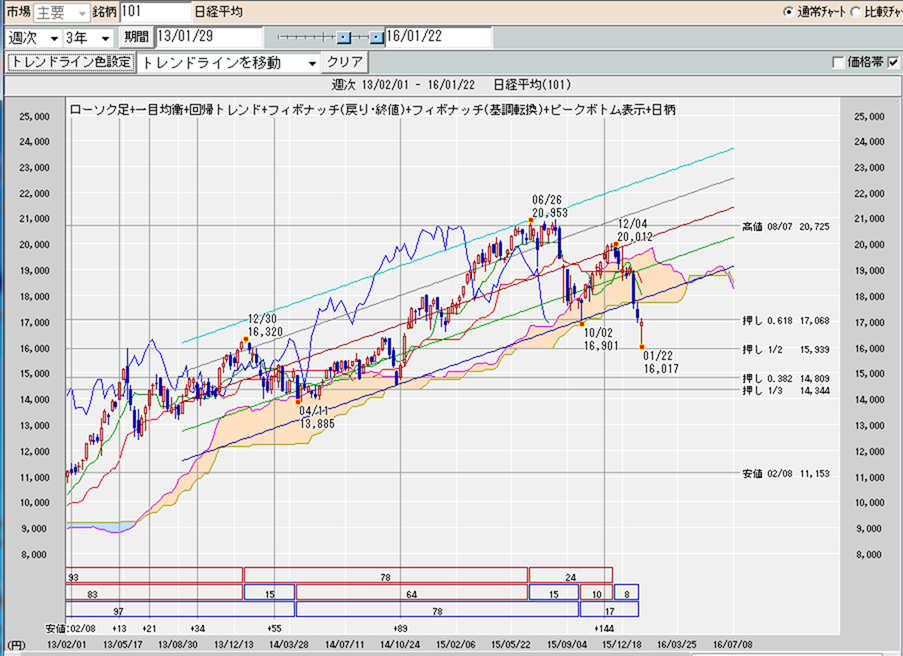
Task: Click the blue cycle box labeled 97
Action: pyautogui.click(x=180, y=609)
